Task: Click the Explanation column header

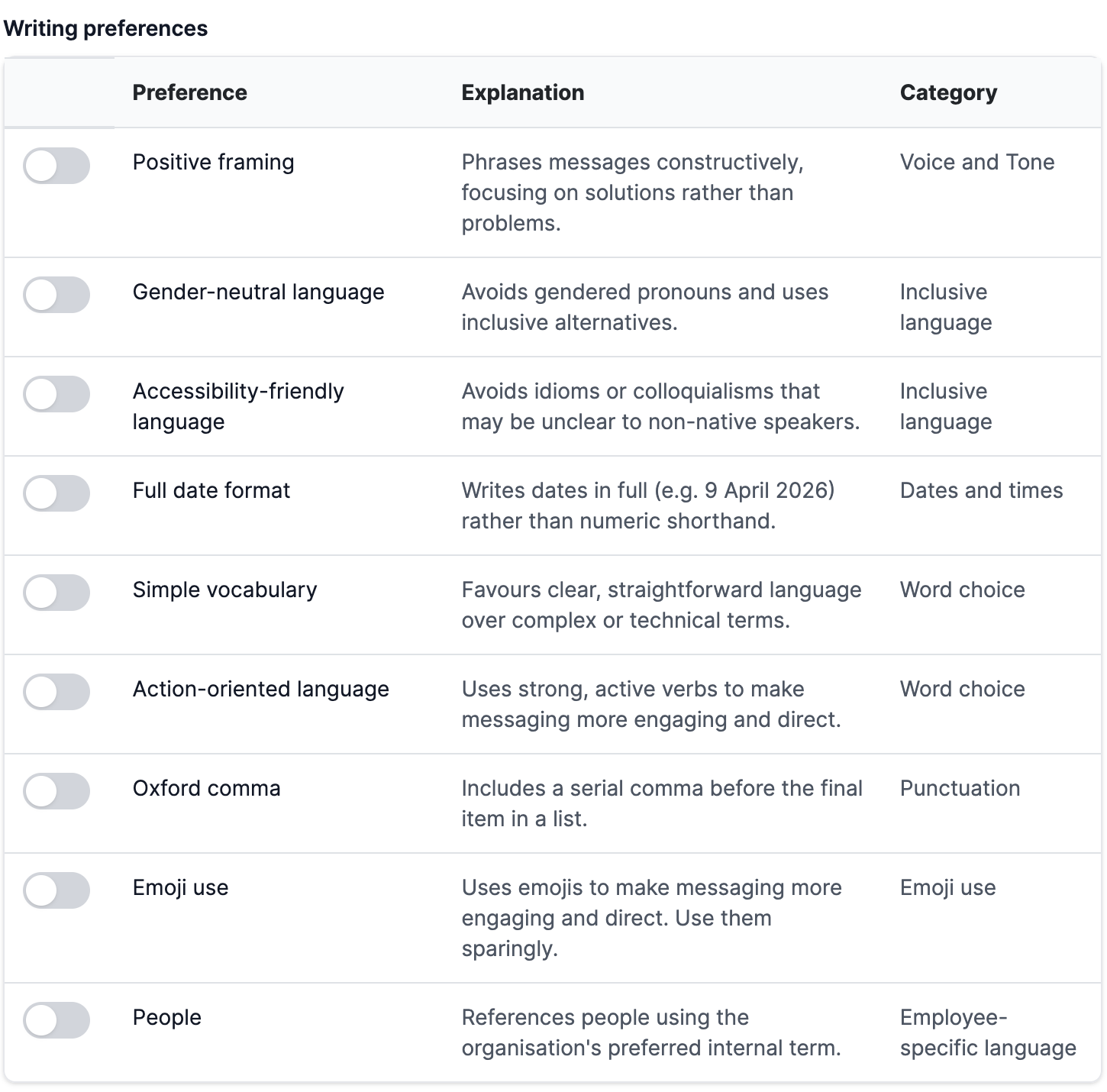Action: (523, 92)
